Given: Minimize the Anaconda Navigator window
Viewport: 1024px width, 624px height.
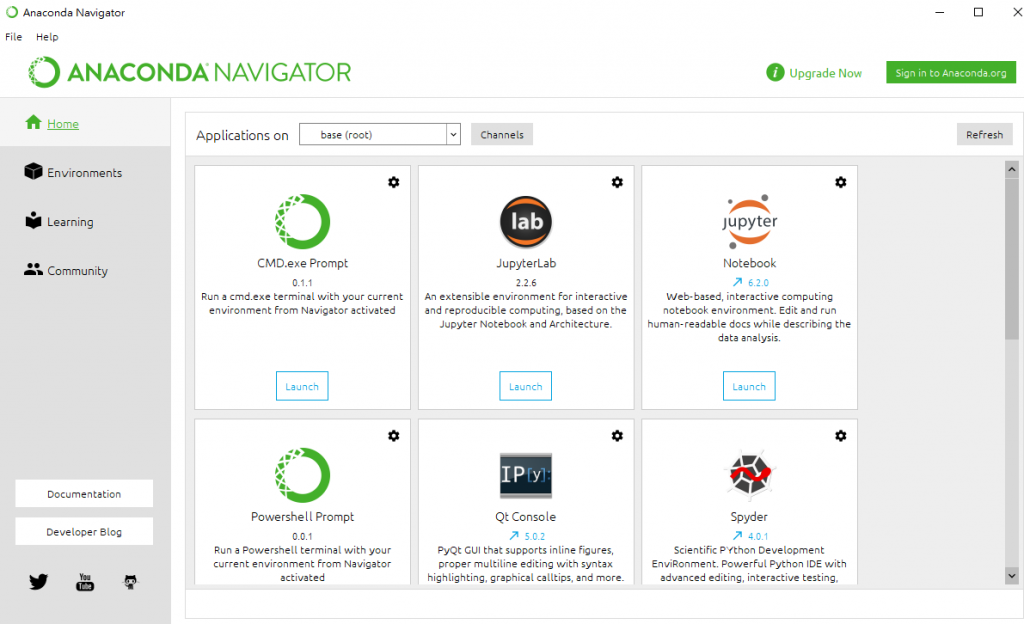Looking at the screenshot, I should [x=940, y=12].
